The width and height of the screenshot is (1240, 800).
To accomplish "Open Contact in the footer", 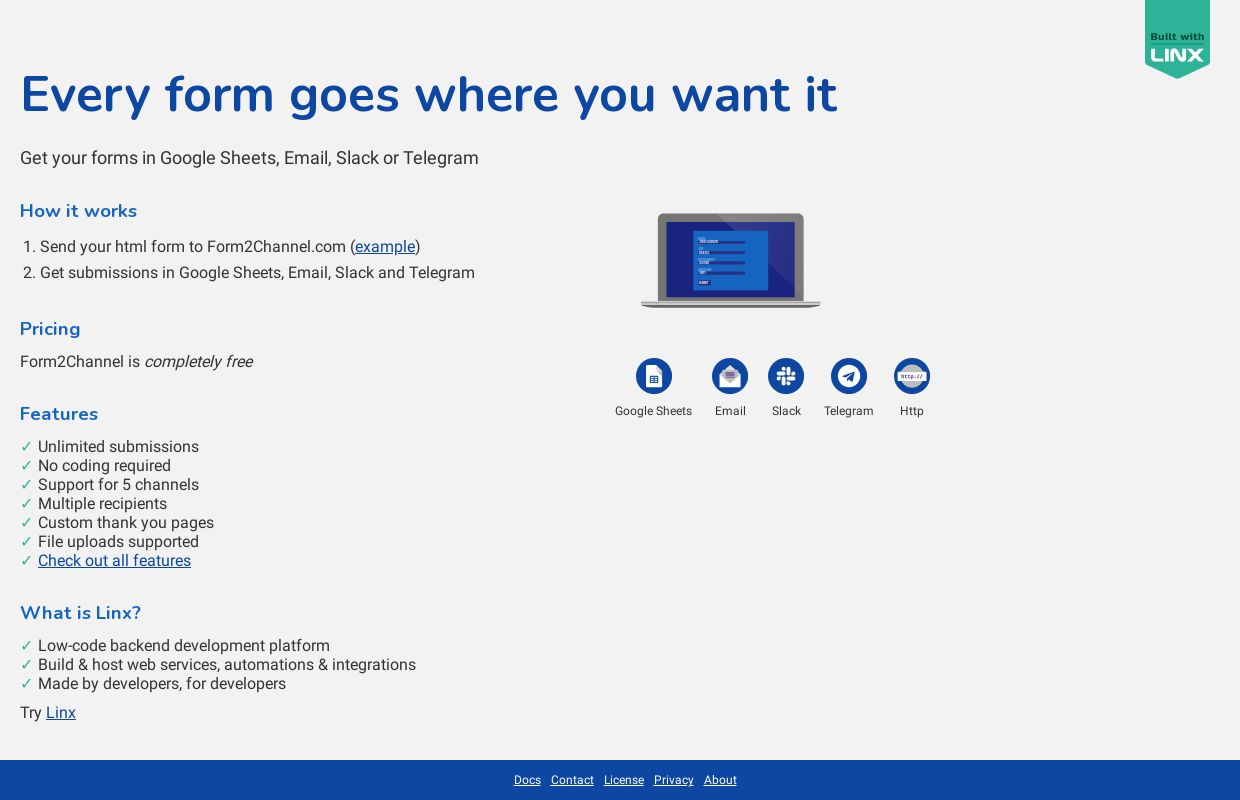I will [x=572, y=780].
